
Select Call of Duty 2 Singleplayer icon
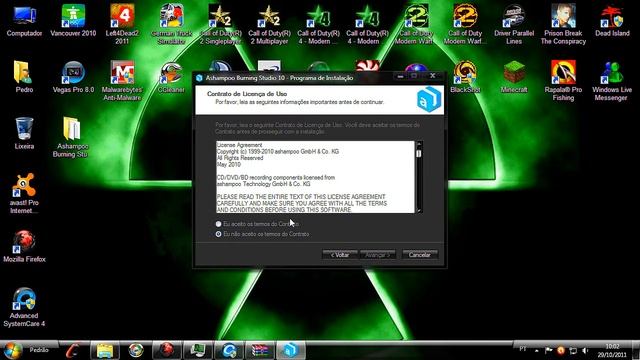point(220,24)
